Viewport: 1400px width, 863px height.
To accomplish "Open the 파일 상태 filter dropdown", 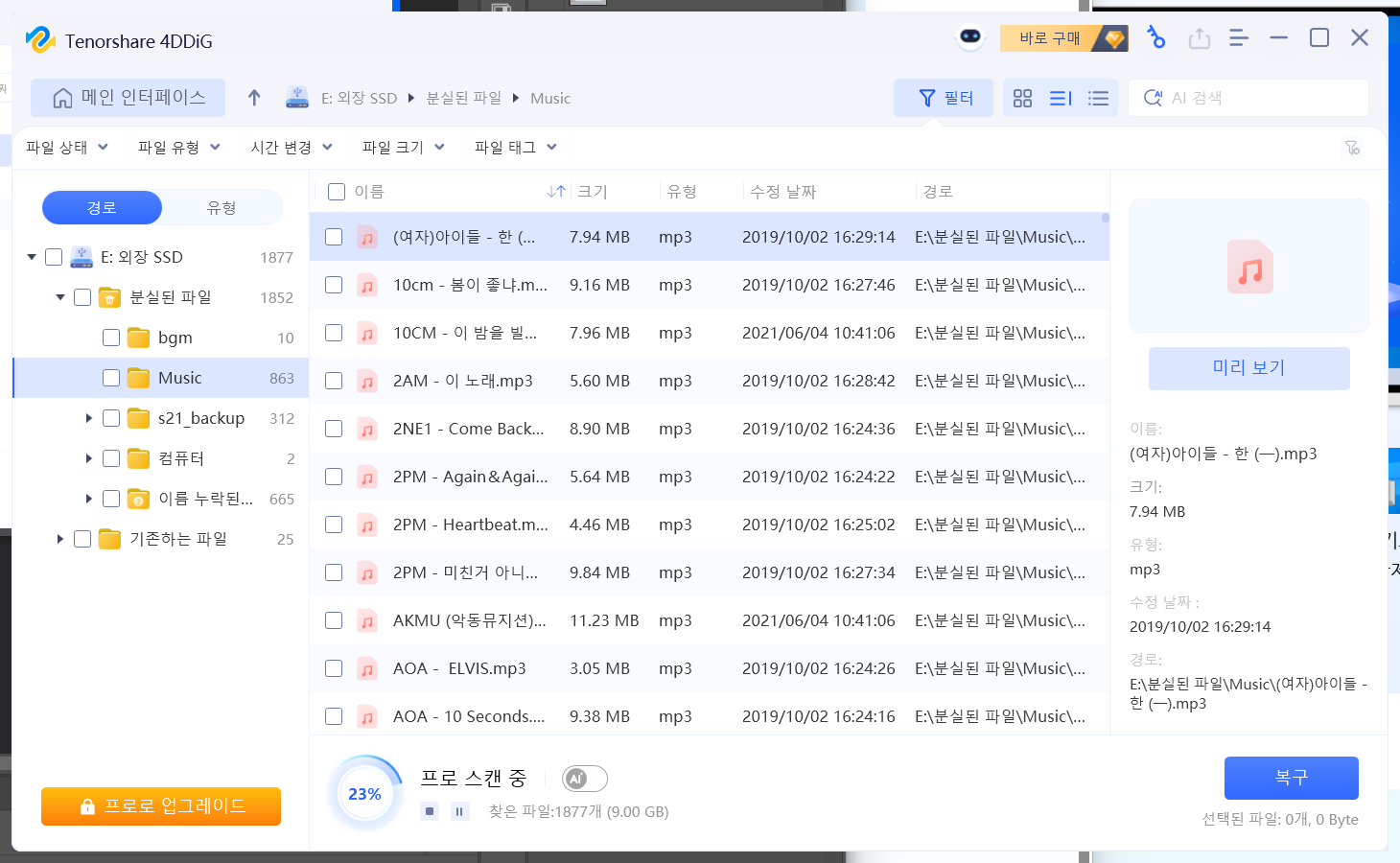I will 67,148.
